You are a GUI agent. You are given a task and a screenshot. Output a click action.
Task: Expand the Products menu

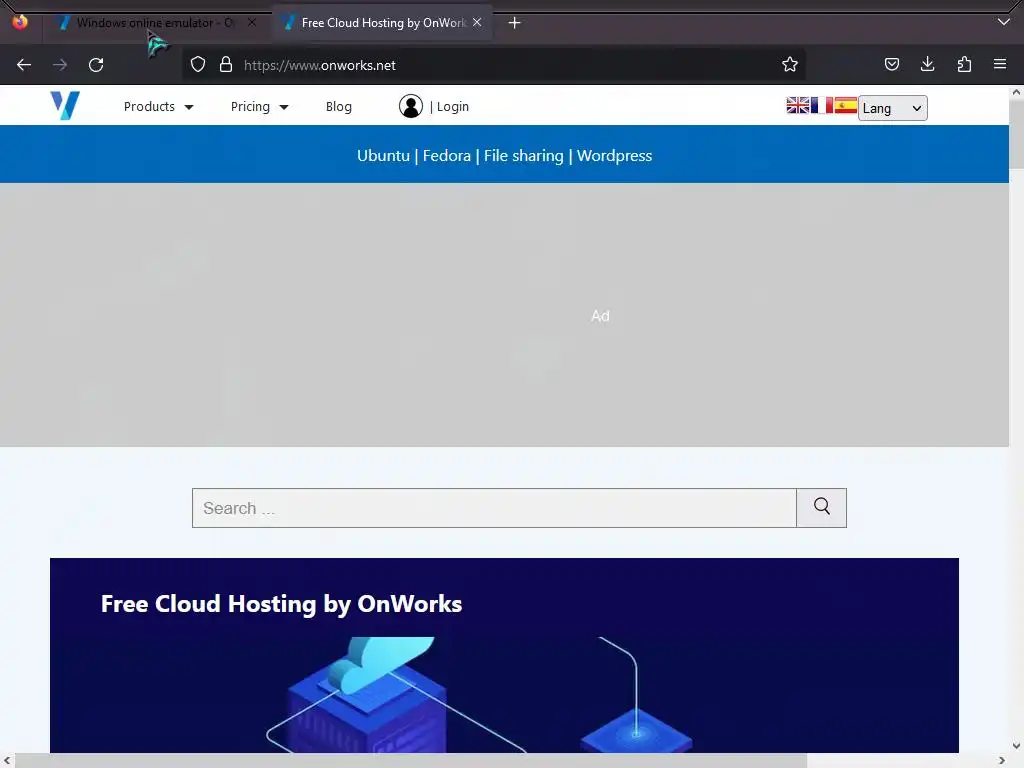coord(159,106)
